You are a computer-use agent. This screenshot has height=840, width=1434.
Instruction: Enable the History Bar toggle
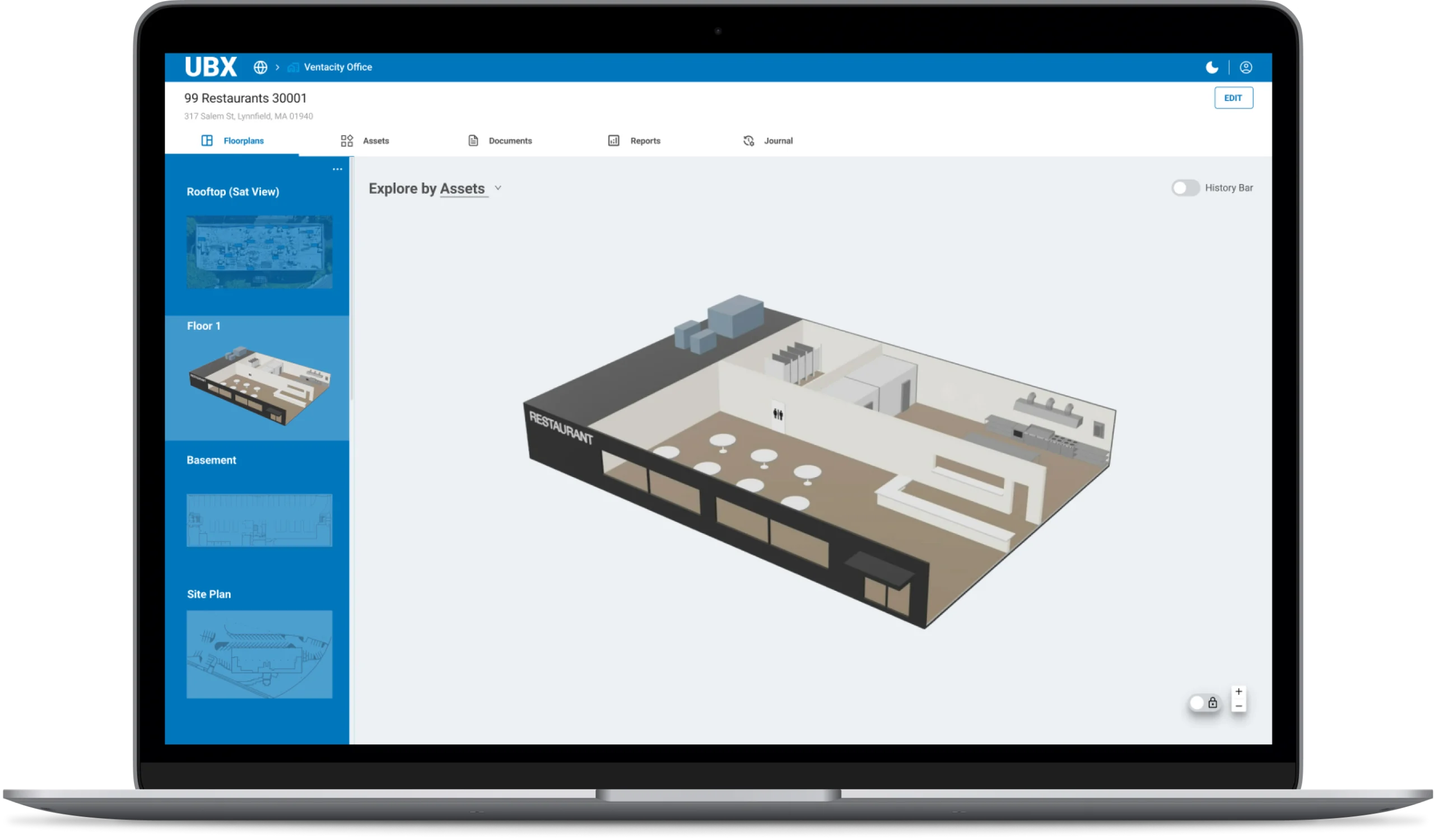1186,188
